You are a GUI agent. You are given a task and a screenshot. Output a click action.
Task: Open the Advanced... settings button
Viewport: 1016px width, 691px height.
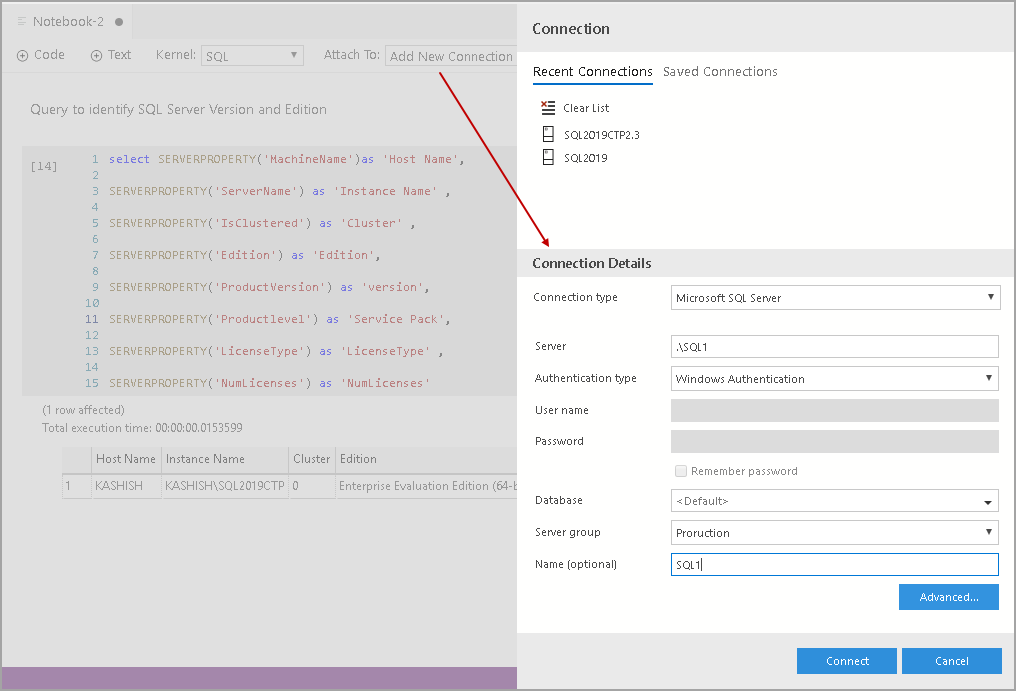click(948, 597)
